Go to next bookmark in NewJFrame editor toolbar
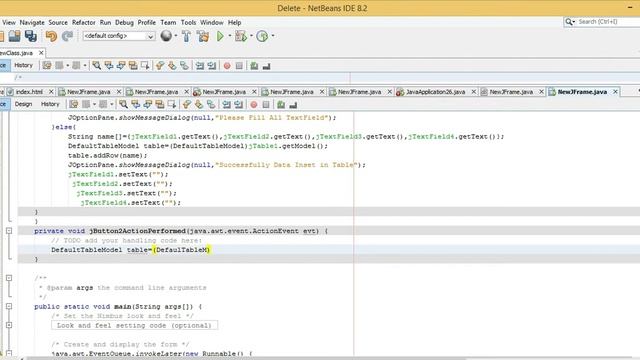Screen dimensions: 640x360 point(199,104)
